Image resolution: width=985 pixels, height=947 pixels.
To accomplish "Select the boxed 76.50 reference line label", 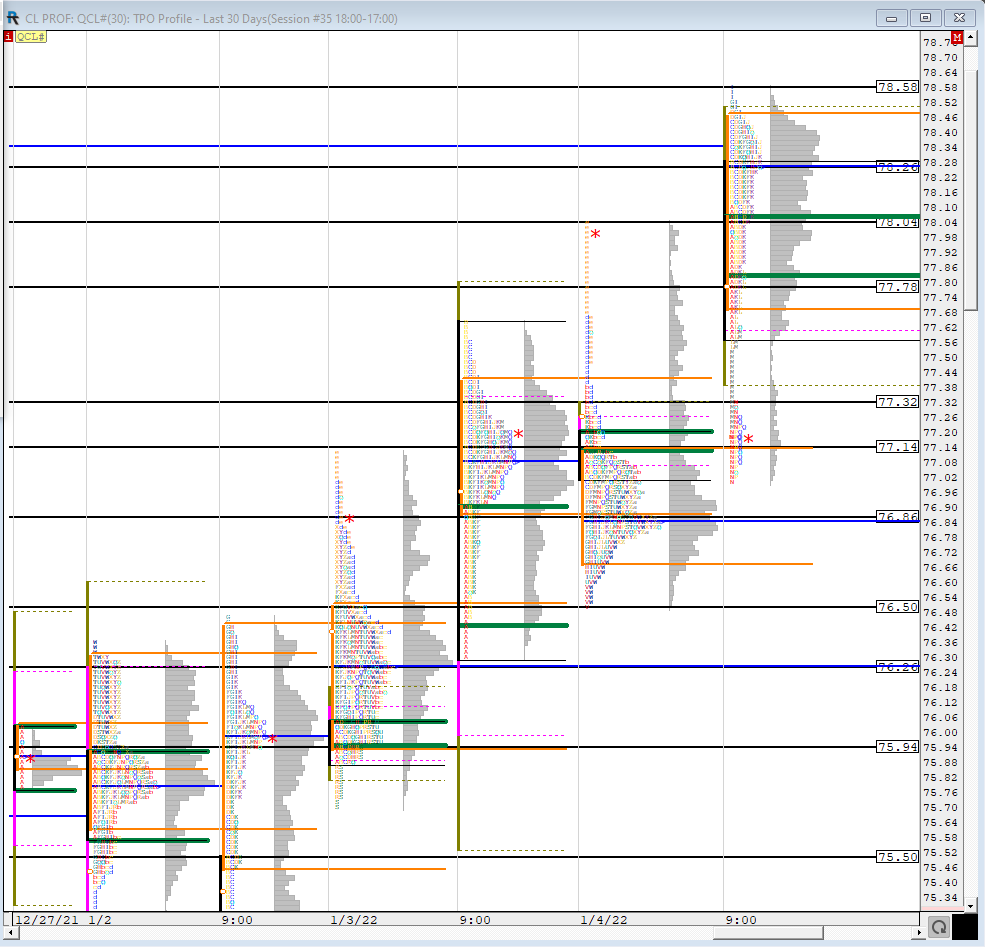I will click(898, 607).
